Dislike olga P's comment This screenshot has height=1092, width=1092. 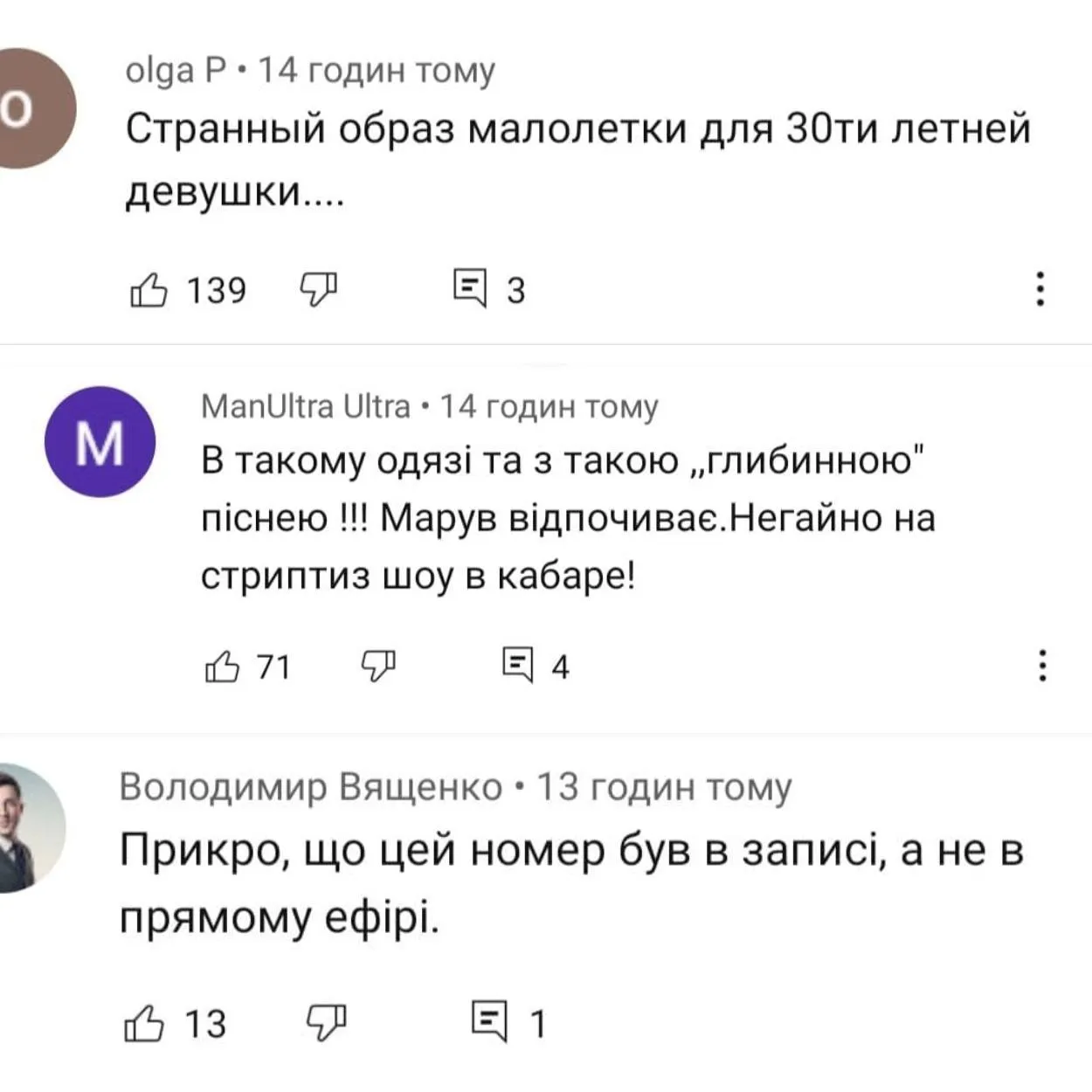tap(319, 289)
